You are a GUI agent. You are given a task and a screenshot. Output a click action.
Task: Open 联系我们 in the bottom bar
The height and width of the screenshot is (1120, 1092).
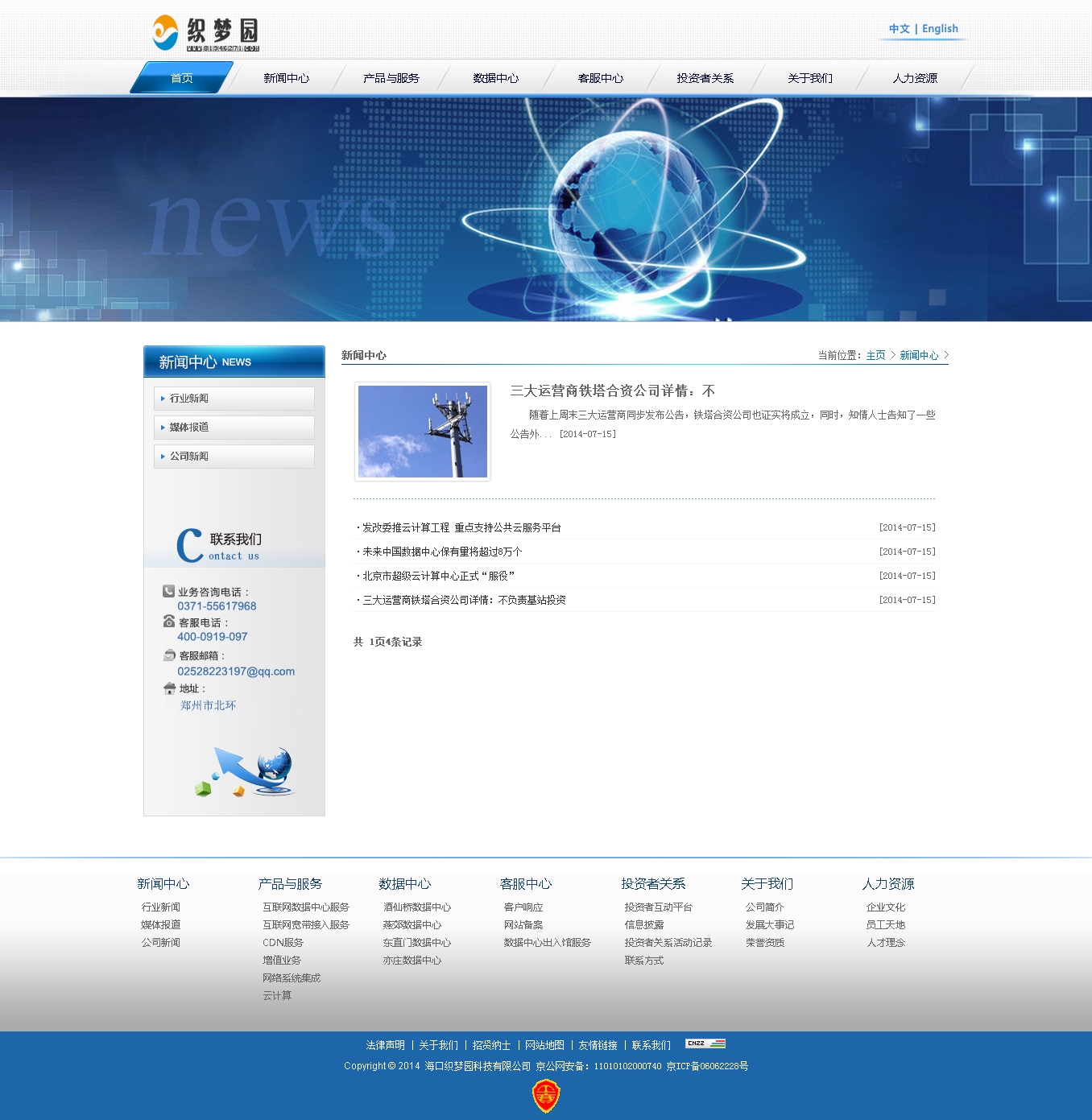pos(651,1045)
